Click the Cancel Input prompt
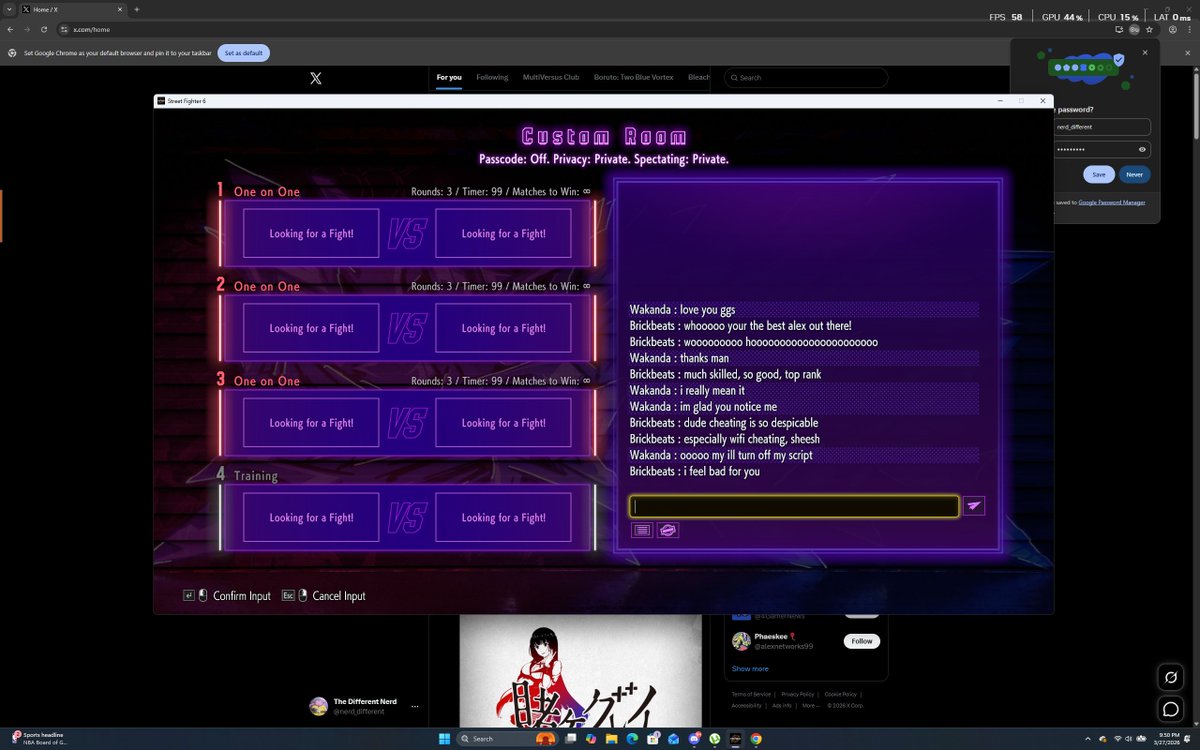The width and height of the screenshot is (1200, 750). 324,595
